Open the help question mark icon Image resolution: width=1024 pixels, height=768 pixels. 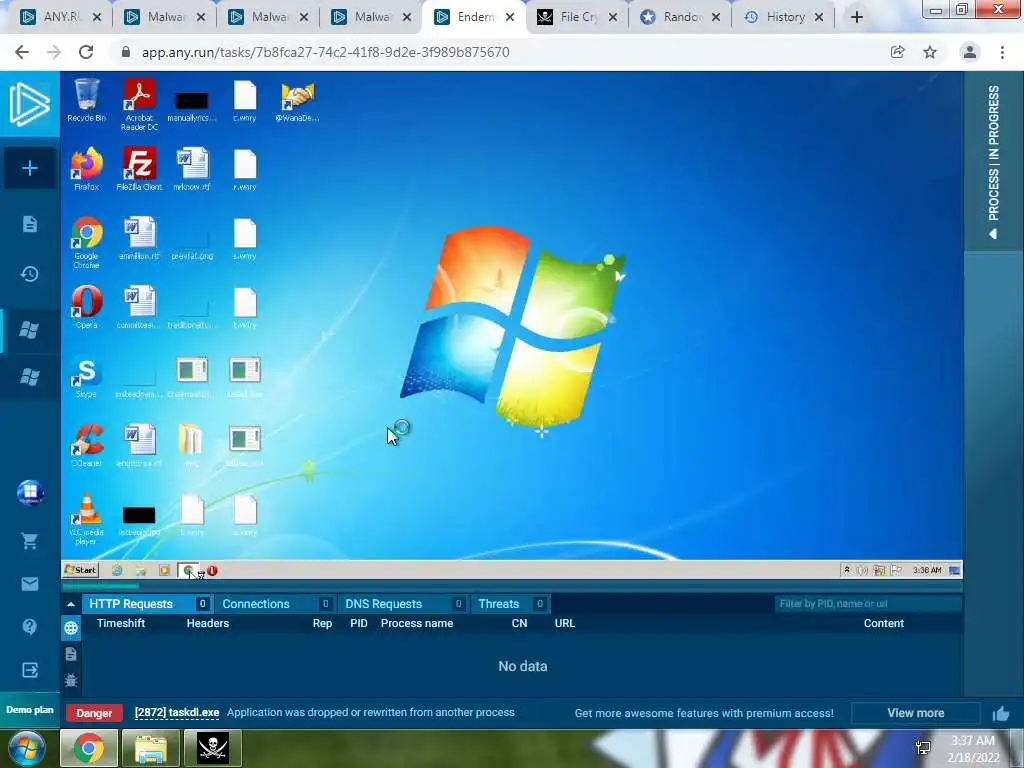click(x=29, y=627)
